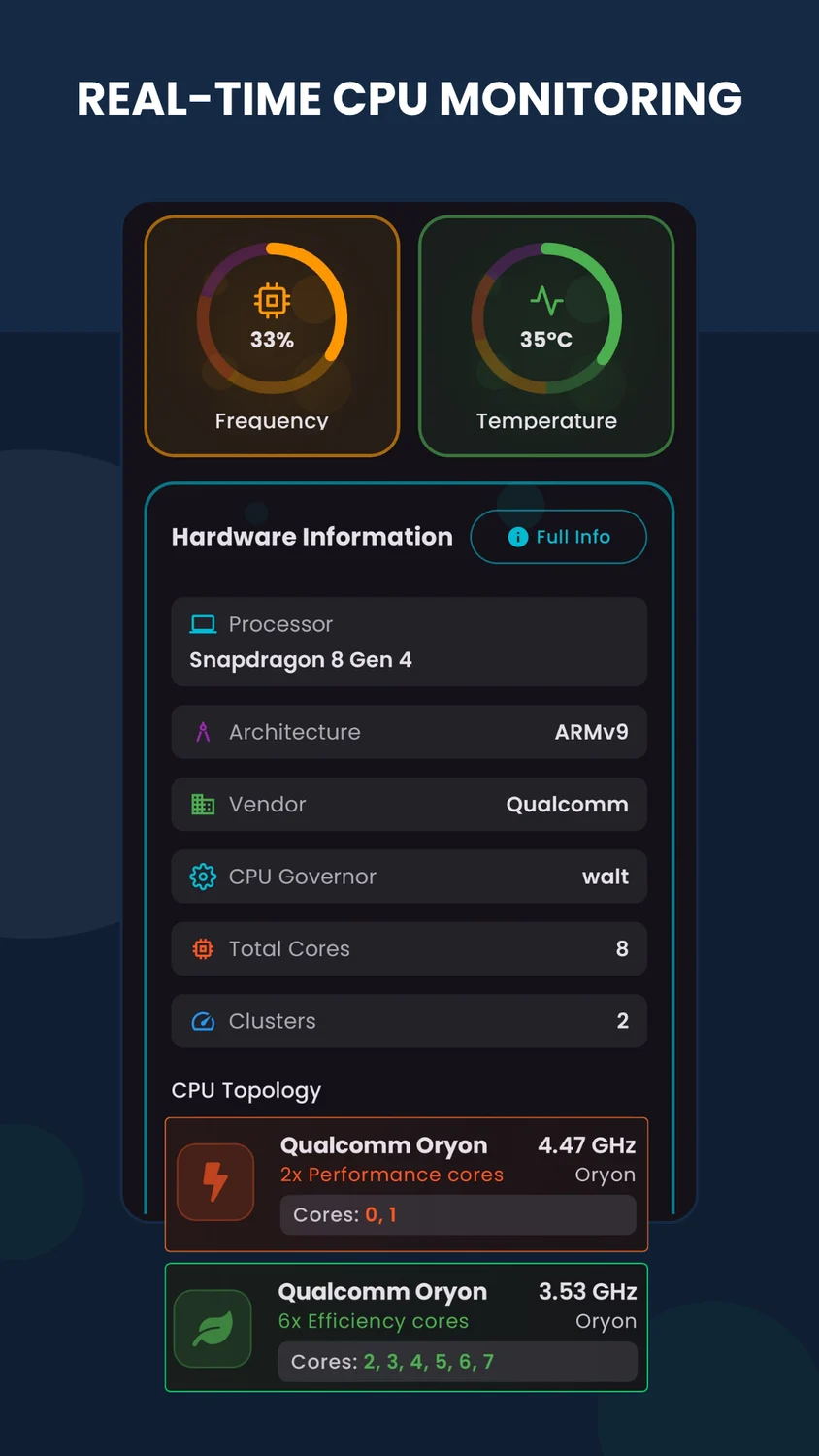Click the pulse icon above 35°C

546,301
